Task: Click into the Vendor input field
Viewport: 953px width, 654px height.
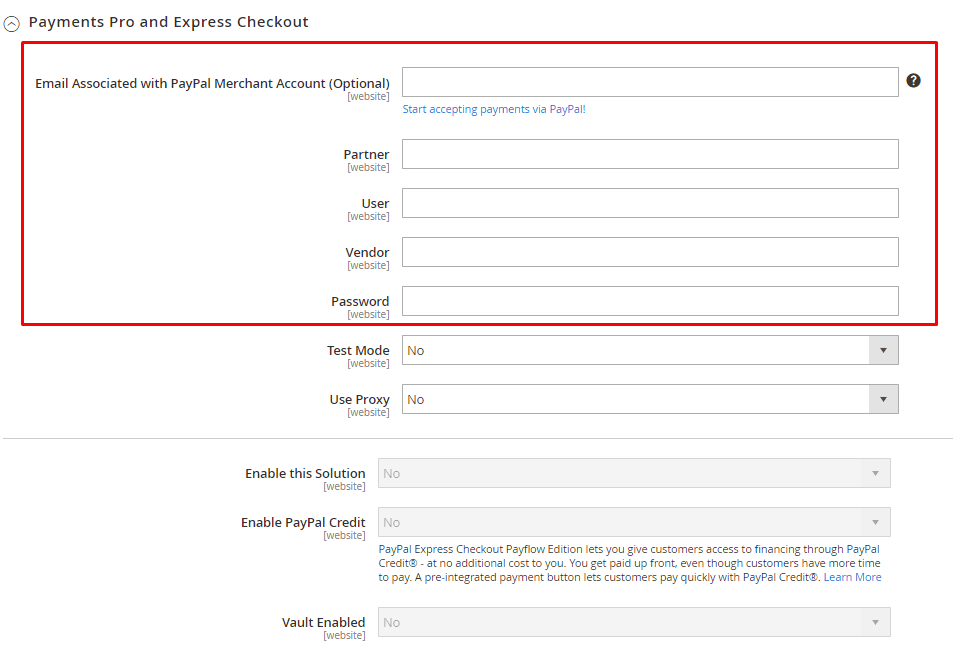Action: (x=650, y=252)
